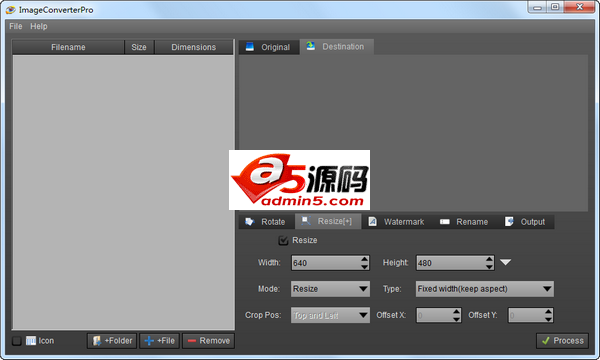This screenshot has height=360, width=600.
Task: Decrease the Width value with down arrow
Action: (364, 266)
